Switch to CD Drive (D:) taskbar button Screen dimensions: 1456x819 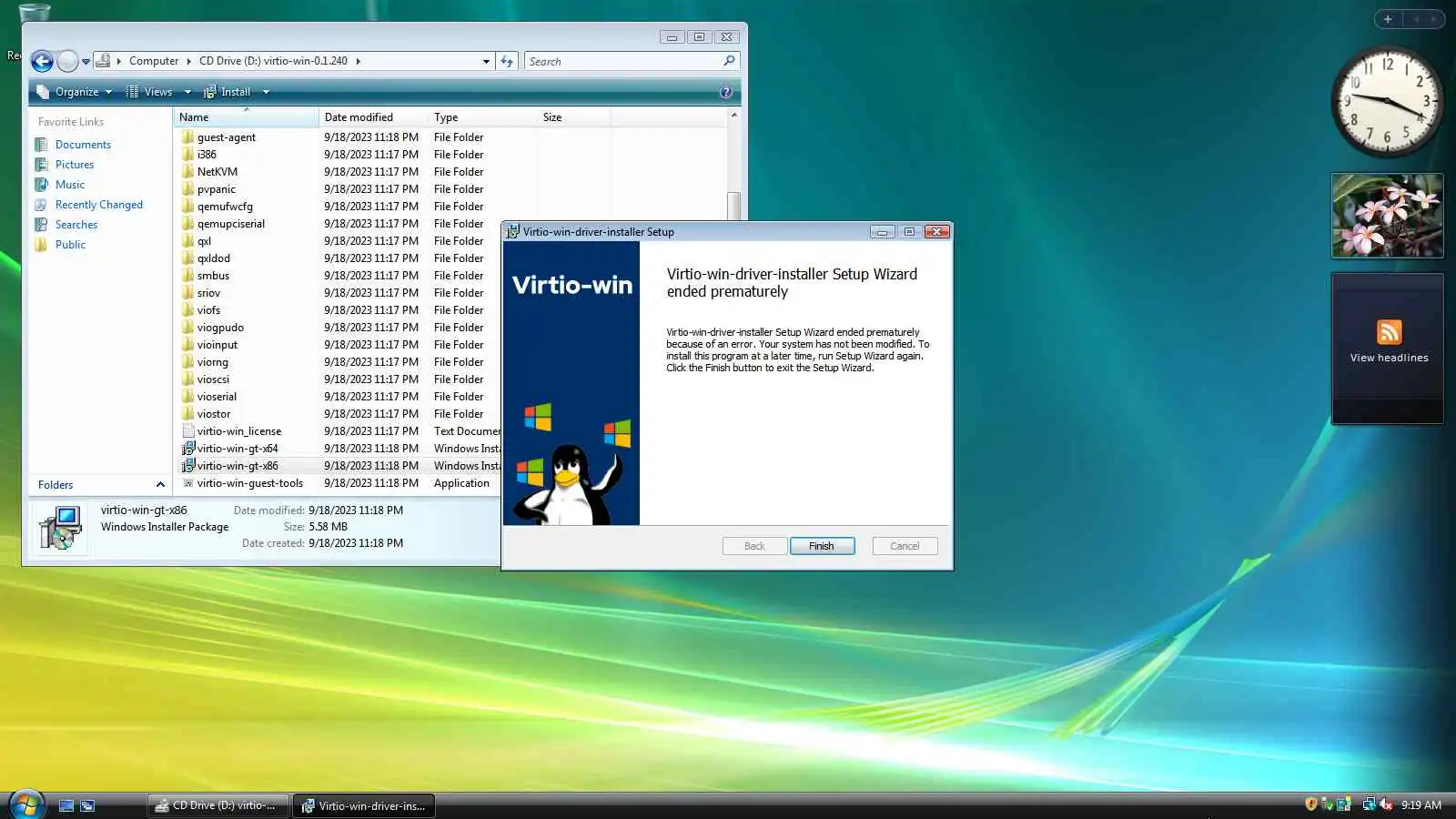(x=218, y=805)
